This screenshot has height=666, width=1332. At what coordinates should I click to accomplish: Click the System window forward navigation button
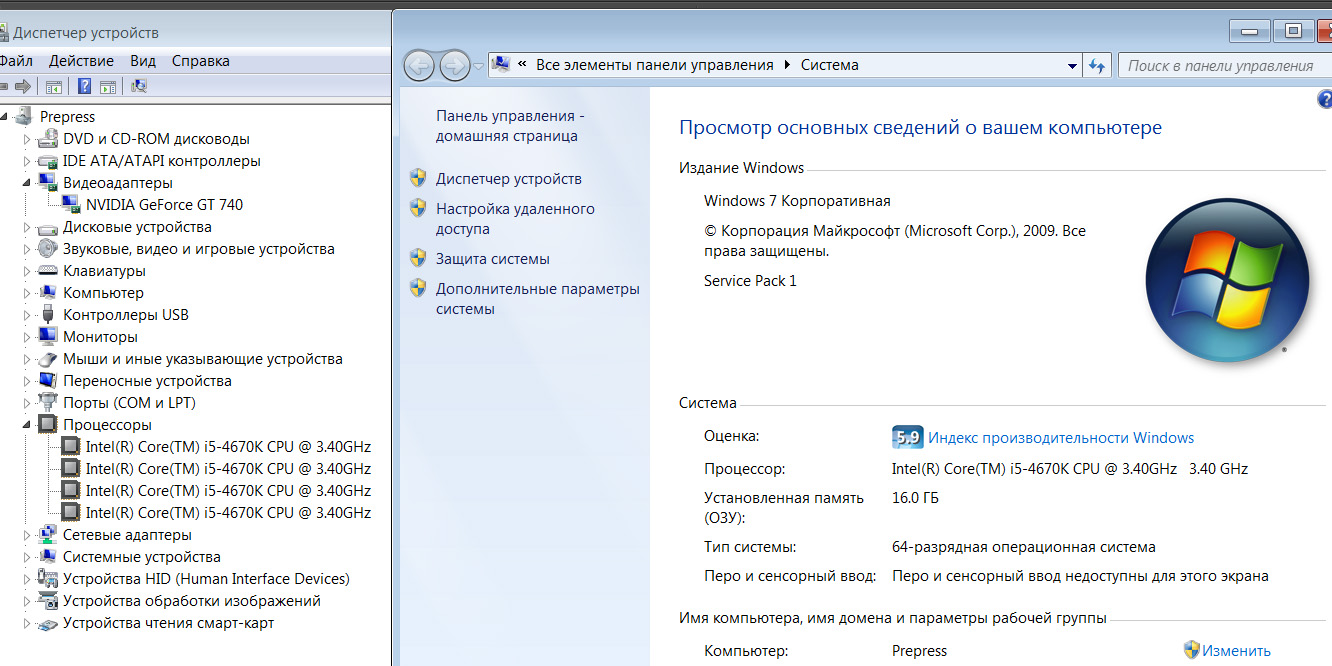pyautogui.click(x=455, y=66)
